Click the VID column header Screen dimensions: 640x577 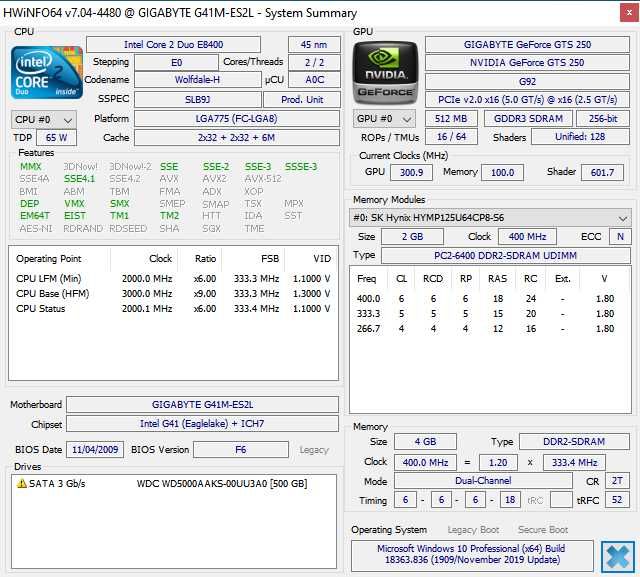(322, 259)
